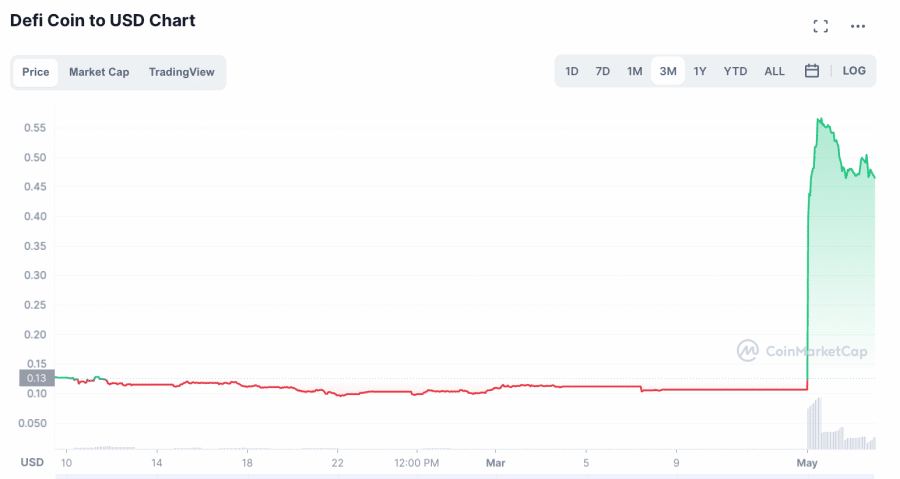Image resolution: width=900 pixels, height=479 pixels.
Task: Enter fullscreen chart mode
Action: pos(820,26)
